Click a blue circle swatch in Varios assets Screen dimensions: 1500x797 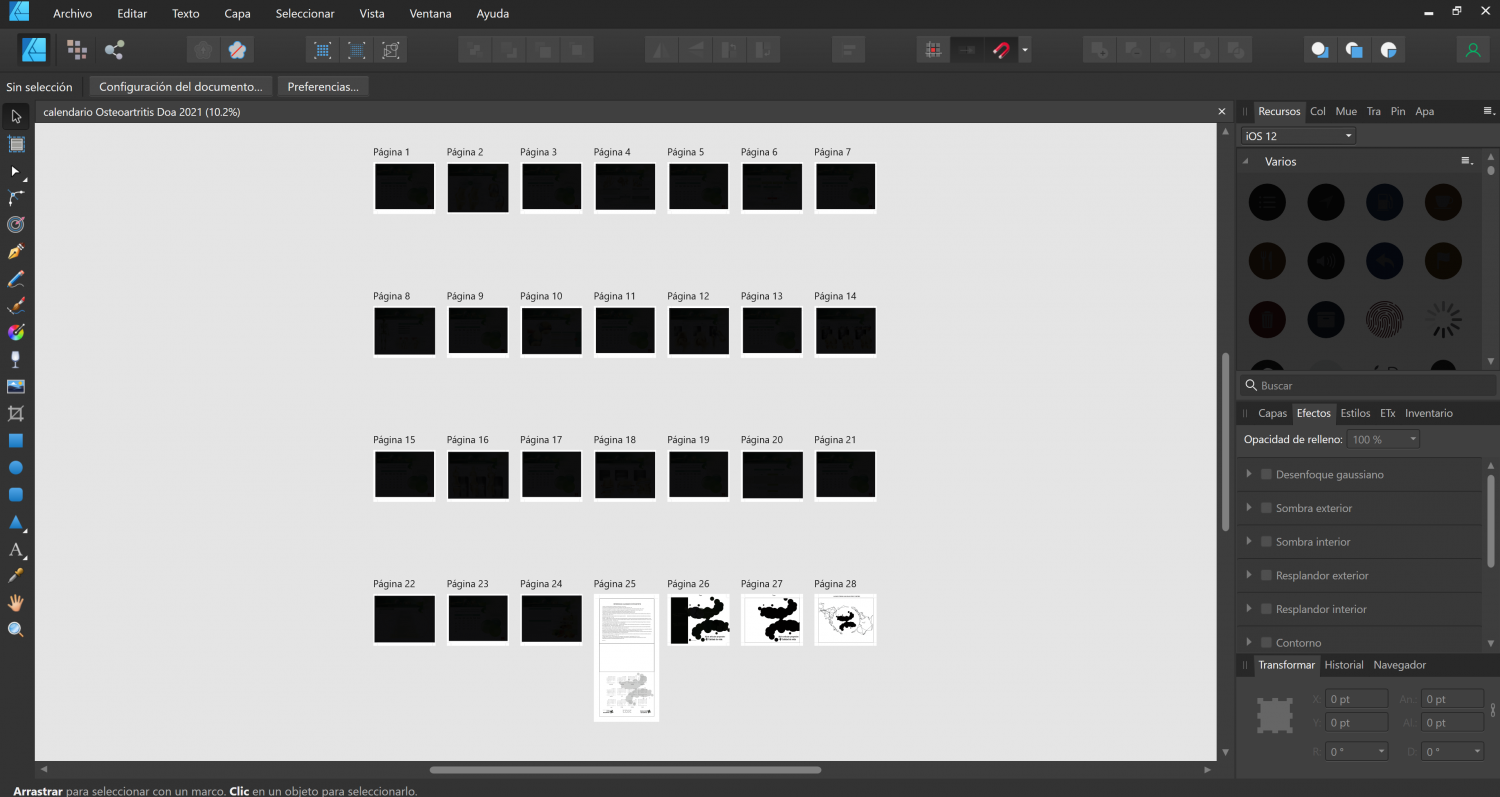(x=1384, y=201)
